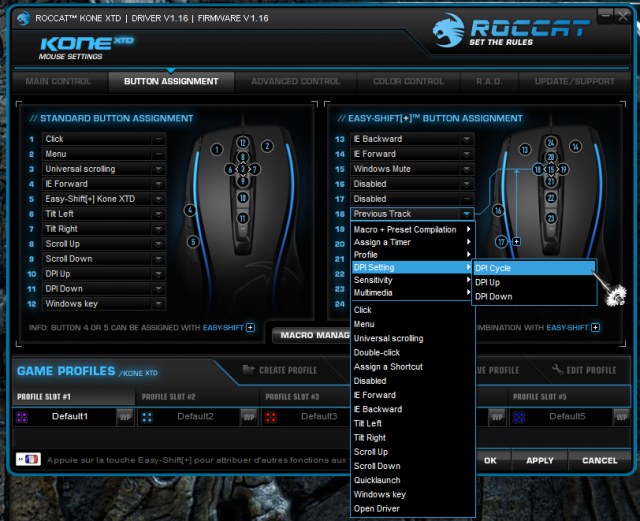Select DPI Cycle in the submenu
This screenshot has height=521, width=640.
(534, 268)
